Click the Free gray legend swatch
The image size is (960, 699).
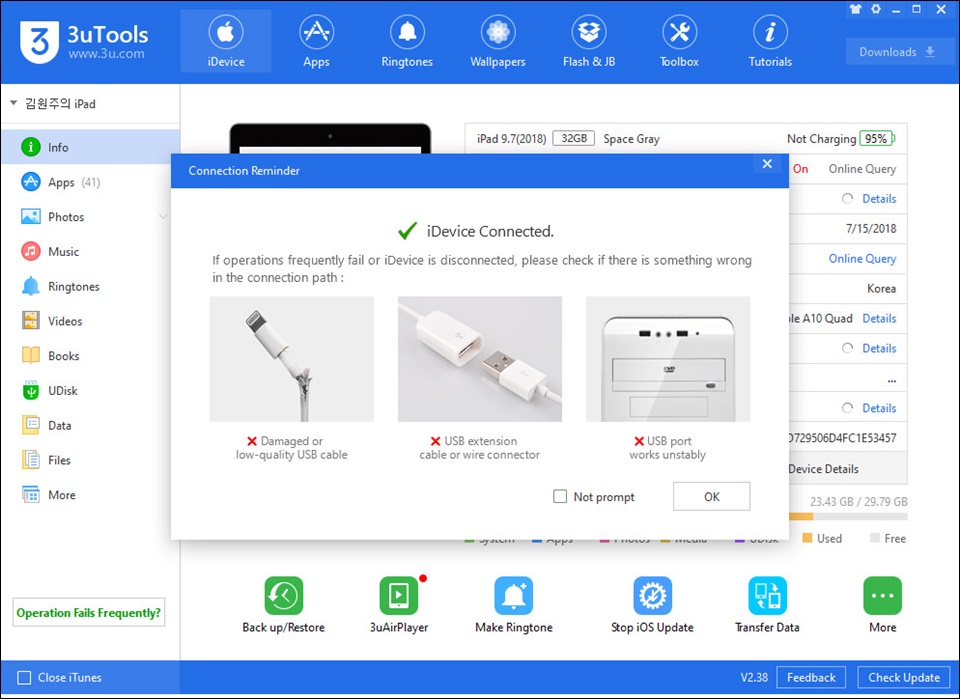click(874, 538)
